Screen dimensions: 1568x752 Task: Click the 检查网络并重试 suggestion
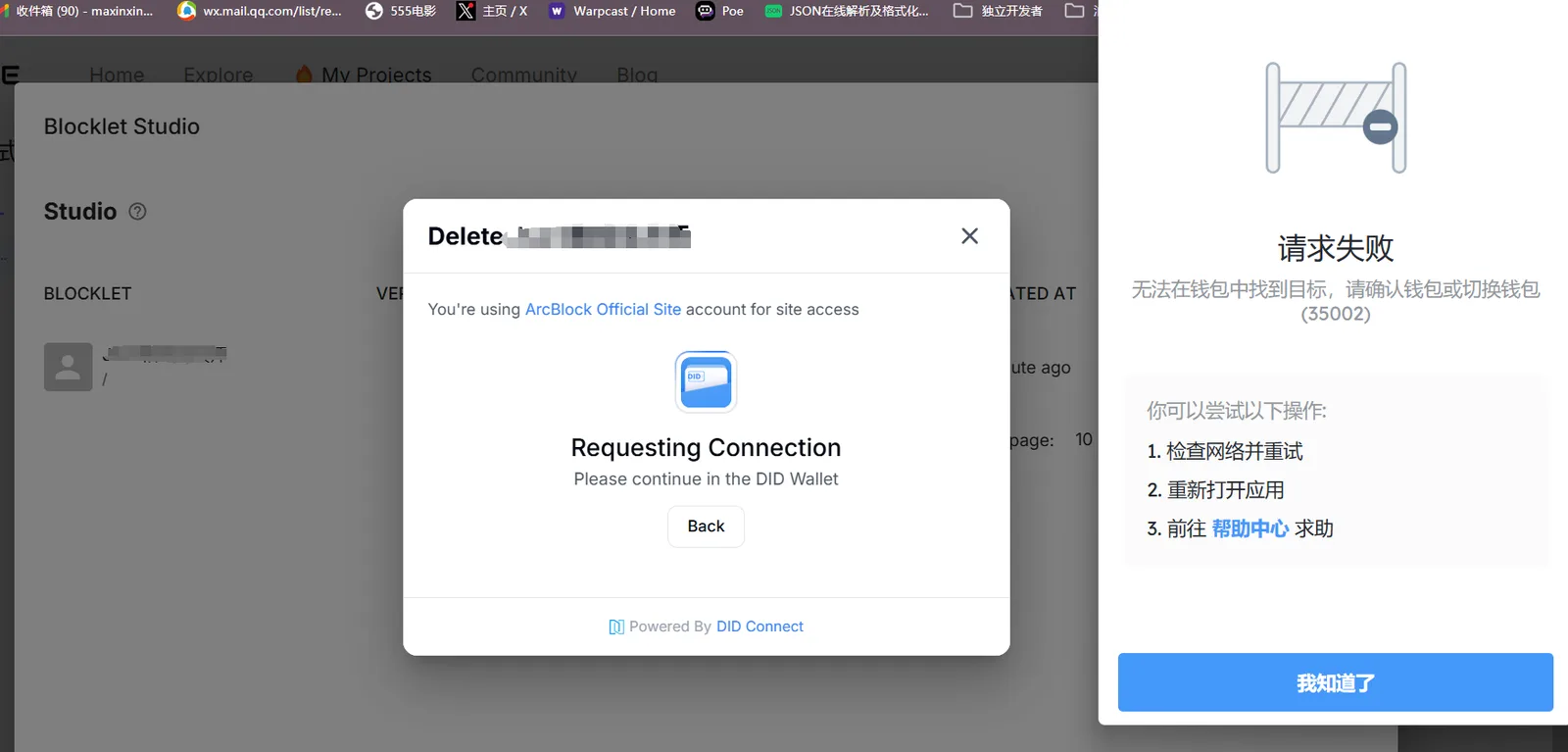click(1235, 451)
